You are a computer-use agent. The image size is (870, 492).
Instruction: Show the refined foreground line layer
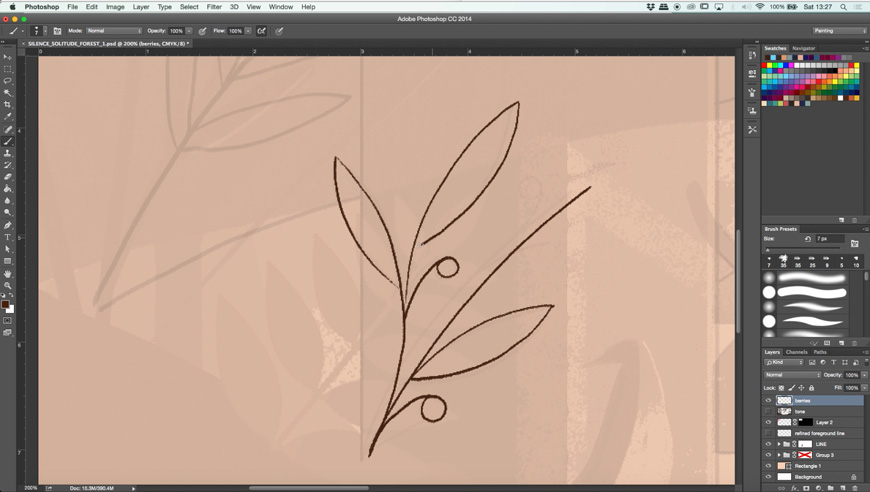click(768, 433)
